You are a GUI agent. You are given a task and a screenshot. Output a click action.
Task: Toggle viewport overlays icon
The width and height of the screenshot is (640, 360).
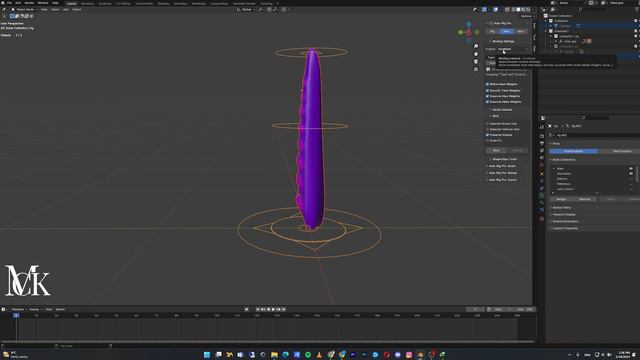point(496,9)
